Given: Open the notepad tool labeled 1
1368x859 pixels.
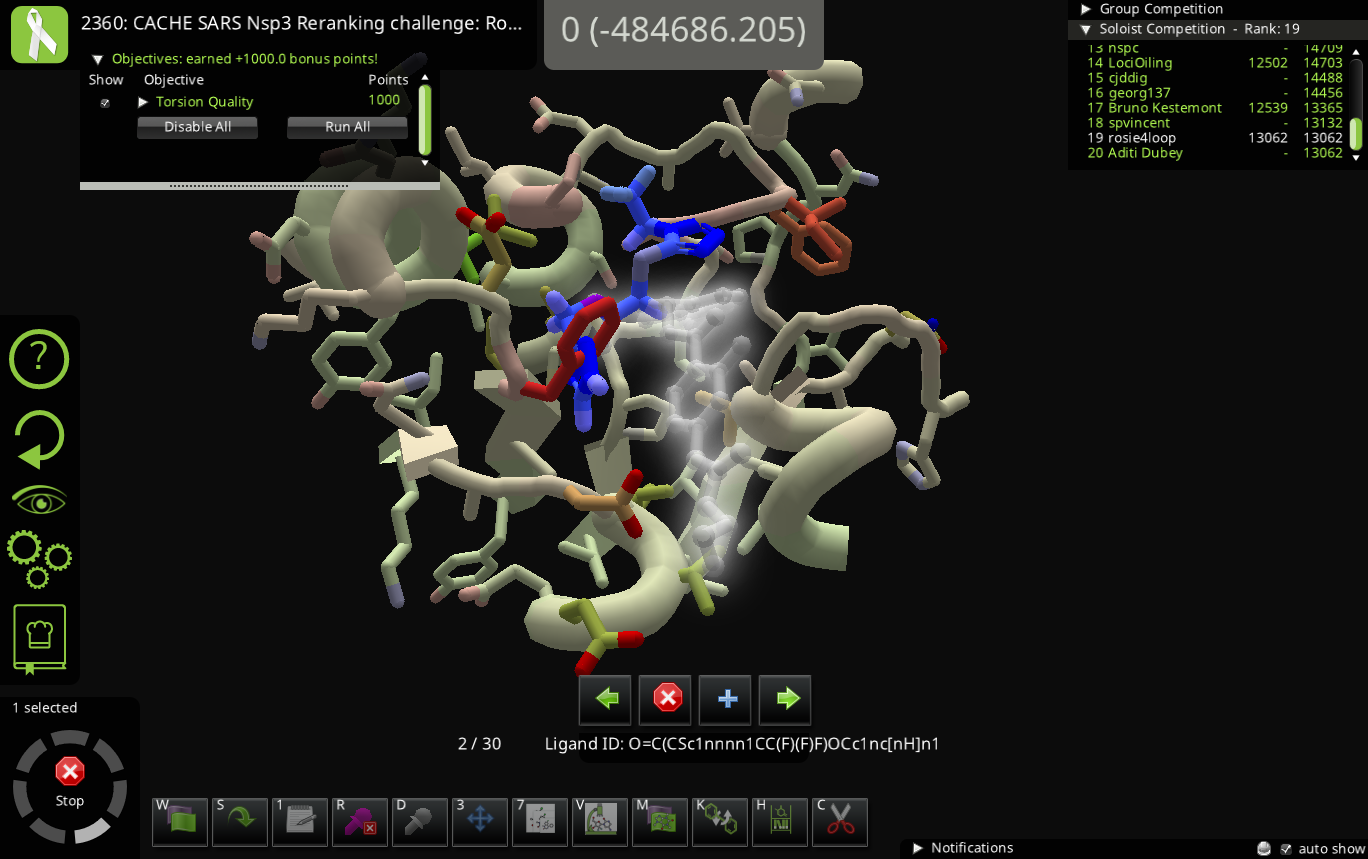Looking at the screenshot, I should pos(300,821).
